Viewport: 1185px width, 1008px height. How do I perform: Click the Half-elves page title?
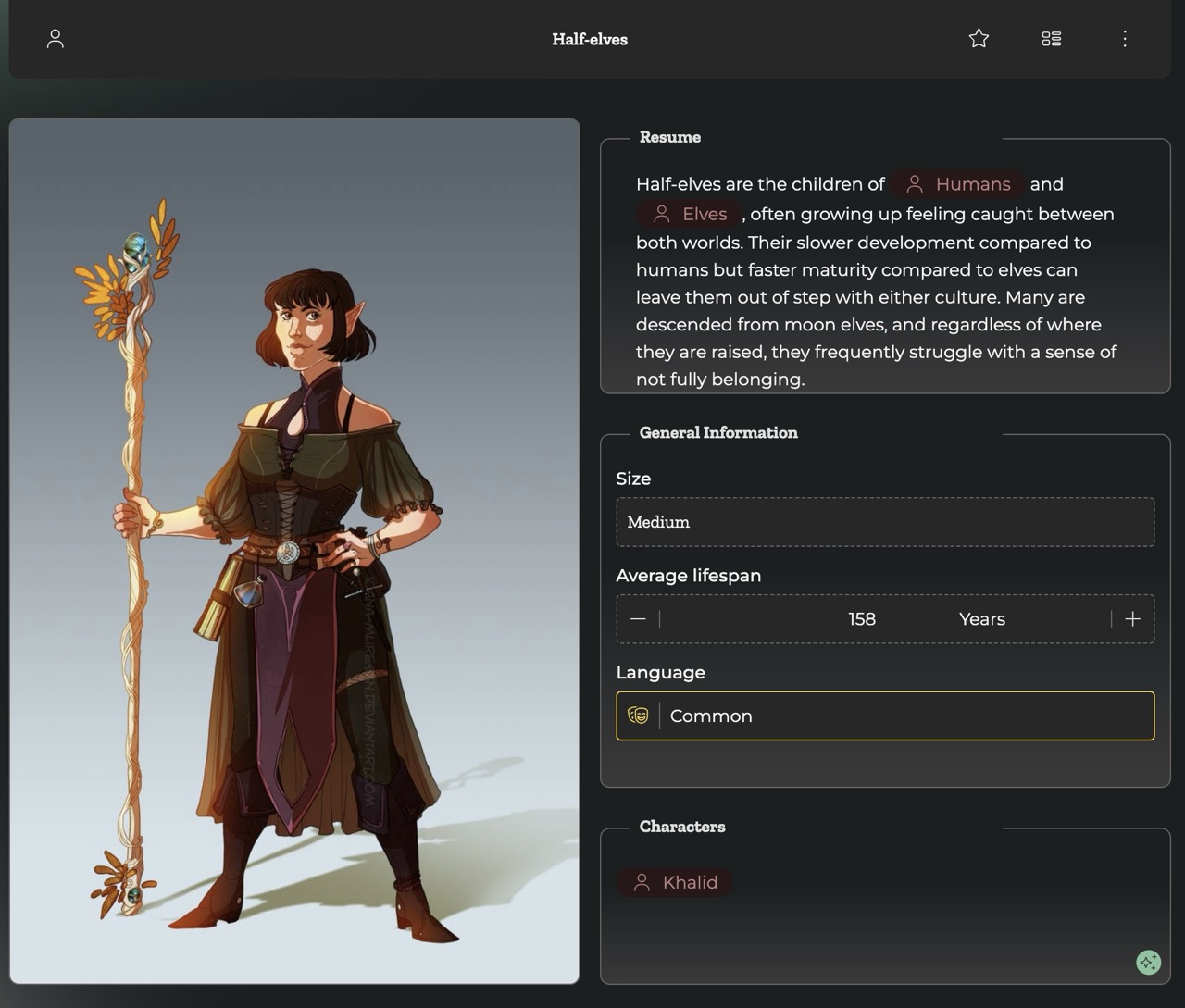click(590, 39)
